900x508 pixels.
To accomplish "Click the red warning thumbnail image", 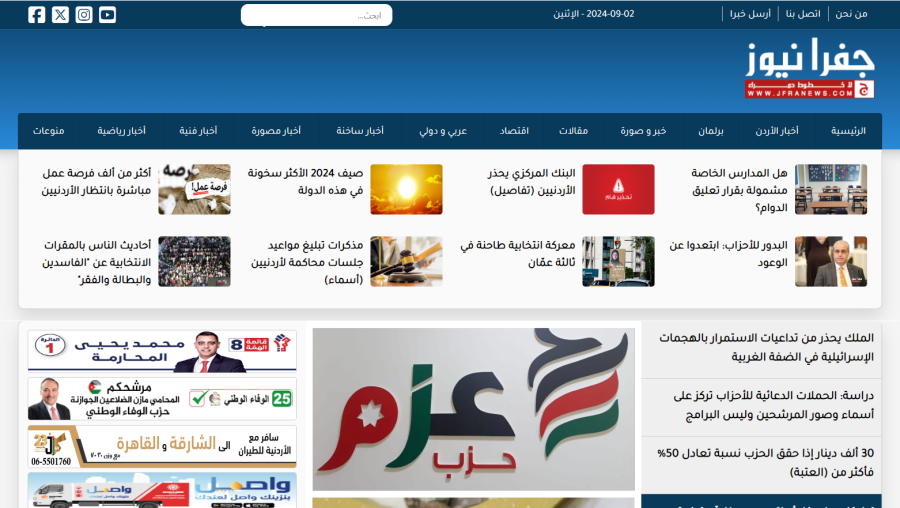I will coord(618,189).
